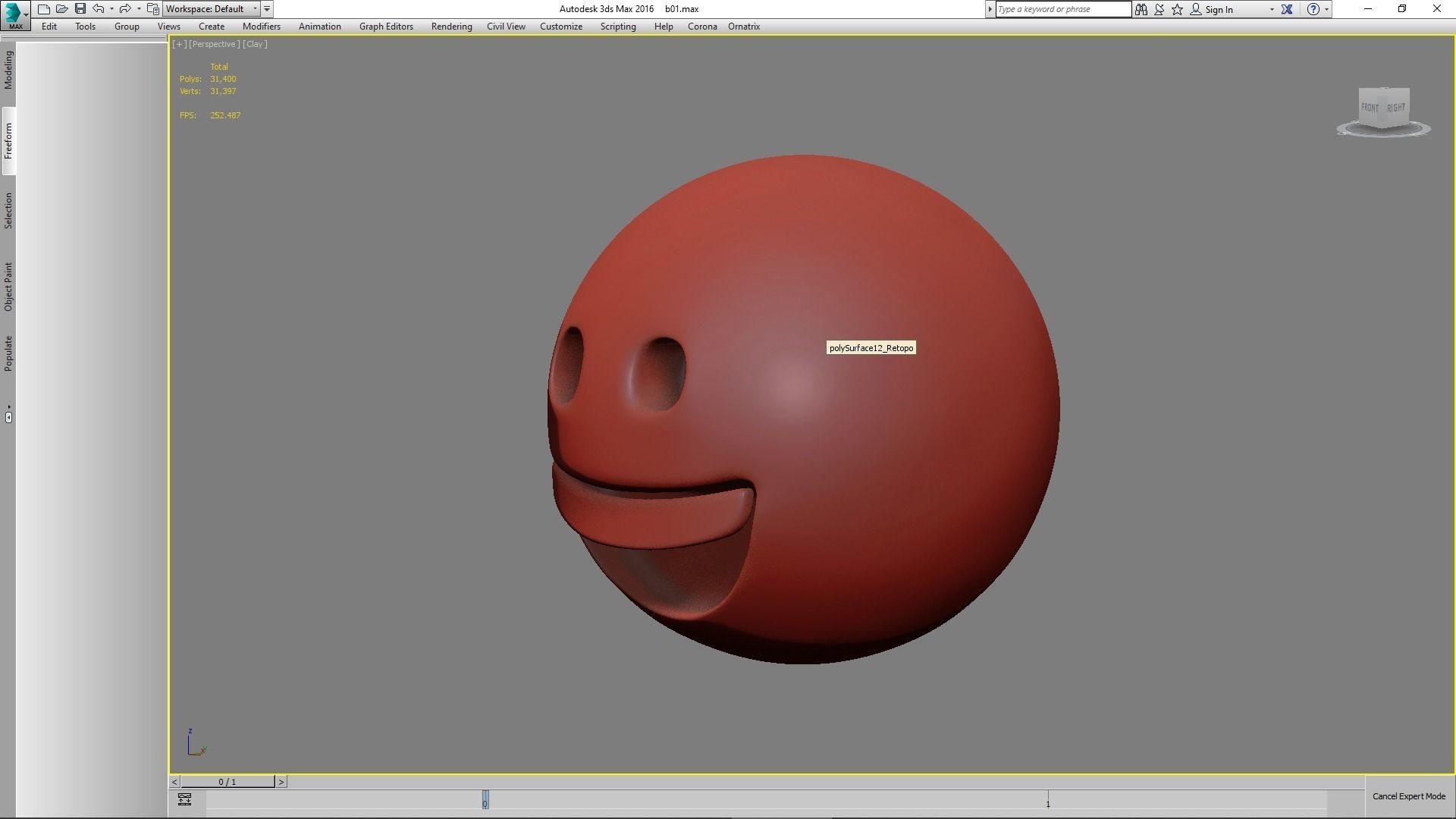The height and width of the screenshot is (819, 1456).
Task: Open the Scripting menu
Action: point(618,27)
